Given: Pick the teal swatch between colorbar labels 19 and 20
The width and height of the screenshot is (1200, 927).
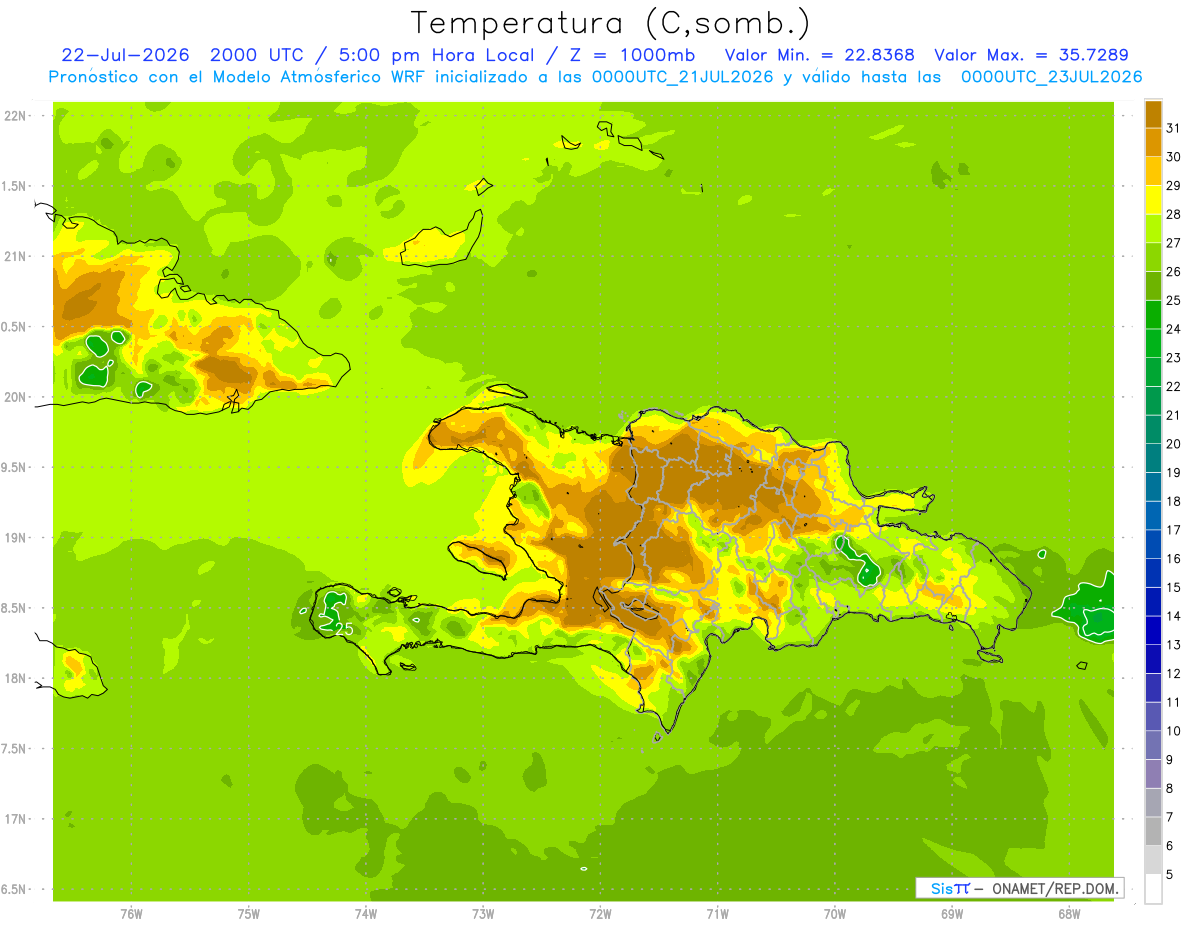Looking at the screenshot, I should pyautogui.click(x=1153, y=458).
